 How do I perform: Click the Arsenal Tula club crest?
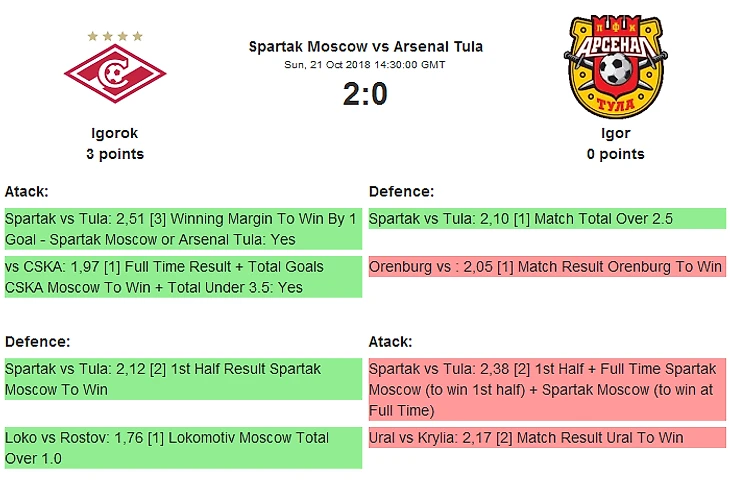pyautogui.click(x=616, y=66)
